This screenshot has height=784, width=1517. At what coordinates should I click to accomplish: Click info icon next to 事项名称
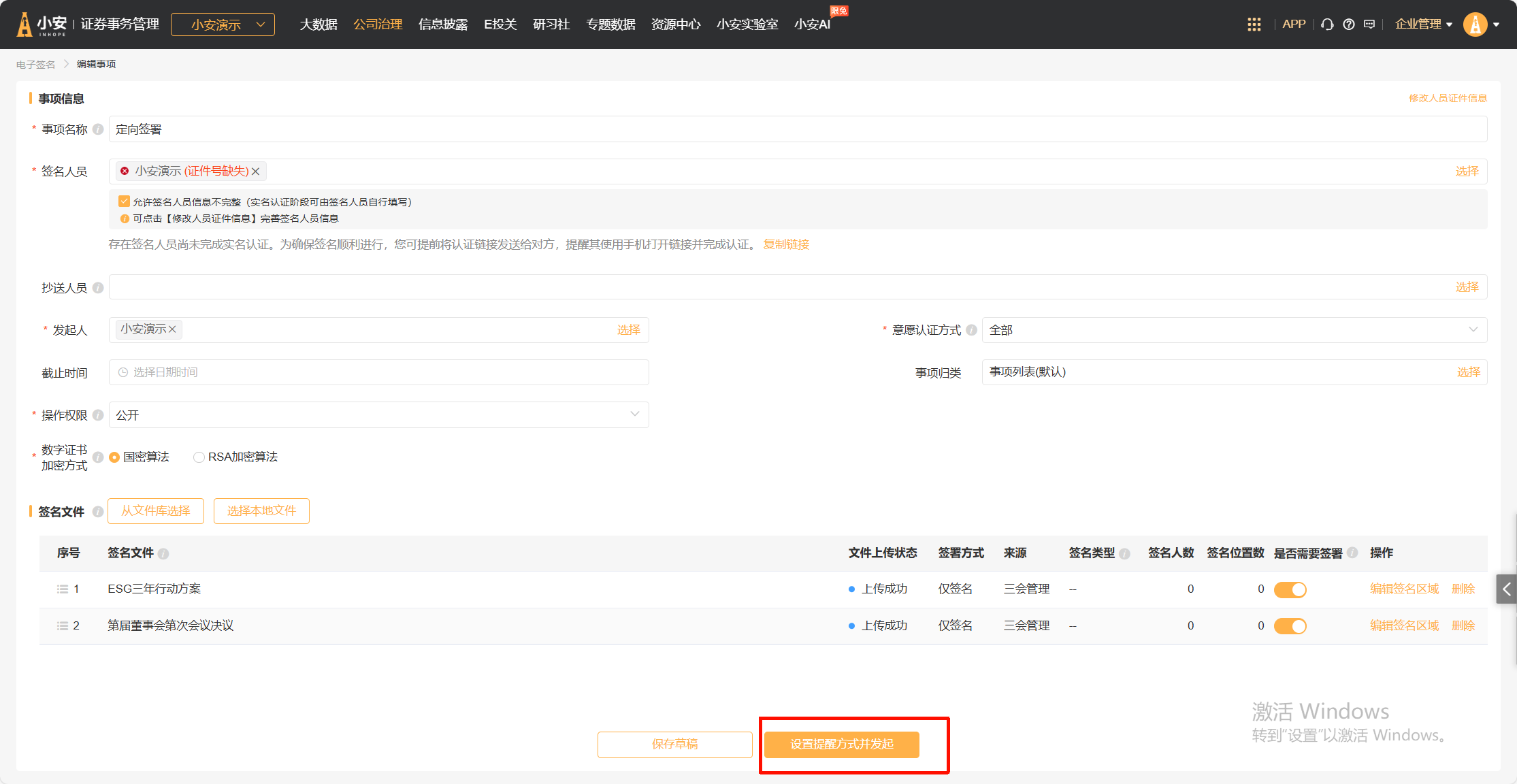coord(98,129)
